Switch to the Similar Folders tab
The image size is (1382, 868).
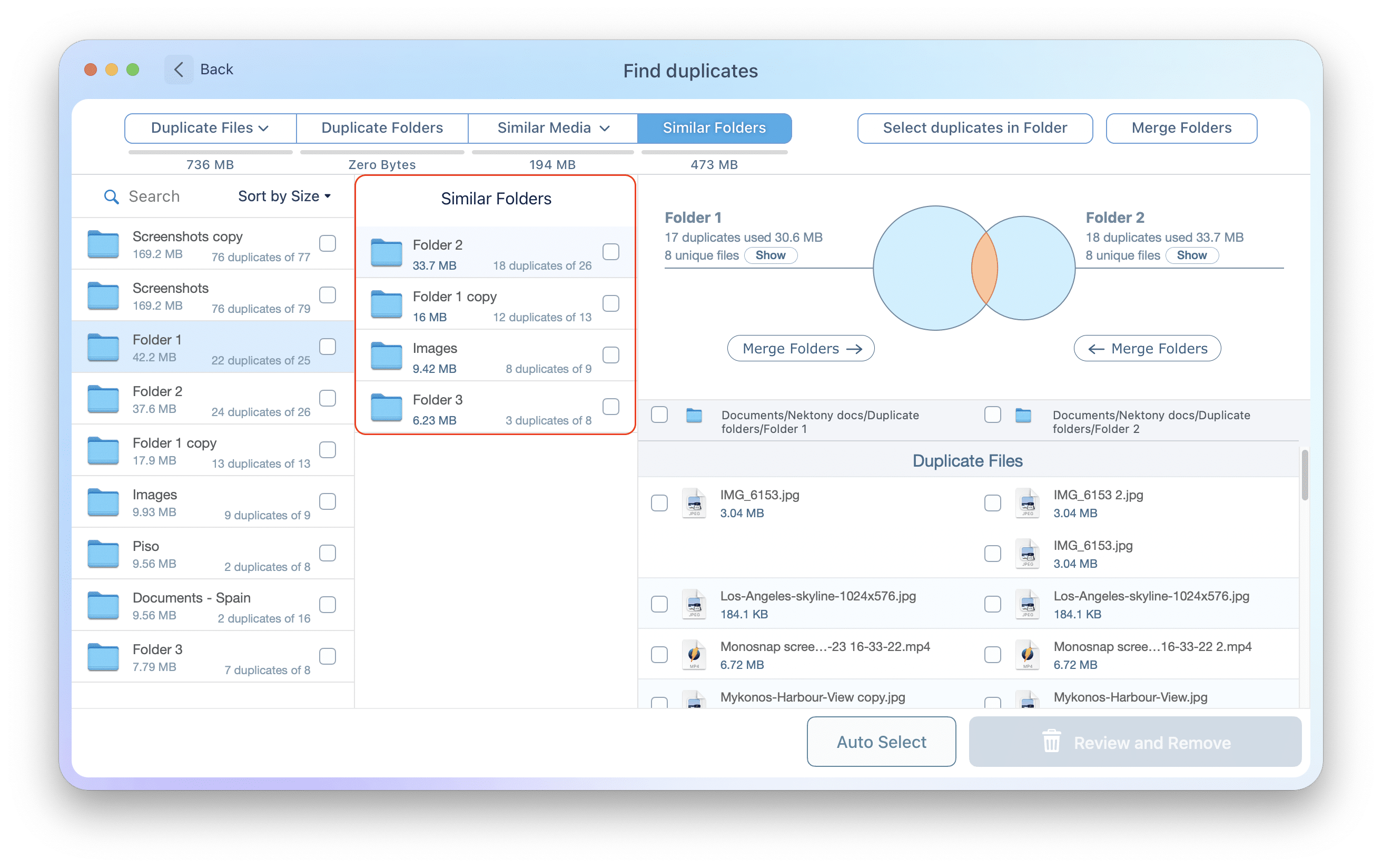click(x=714, y=128)
